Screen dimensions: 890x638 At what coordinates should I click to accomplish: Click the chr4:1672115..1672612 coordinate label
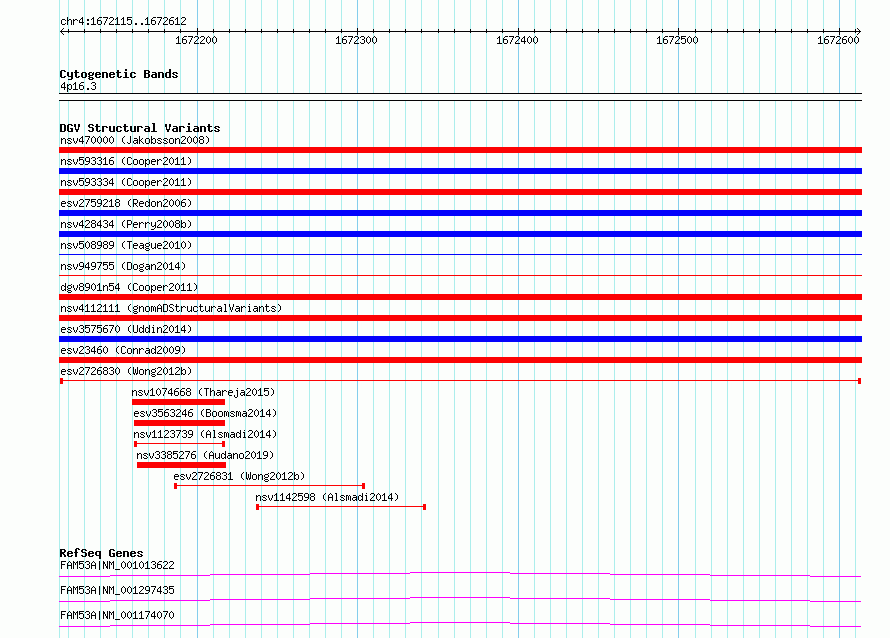click(x=123, y=22)
